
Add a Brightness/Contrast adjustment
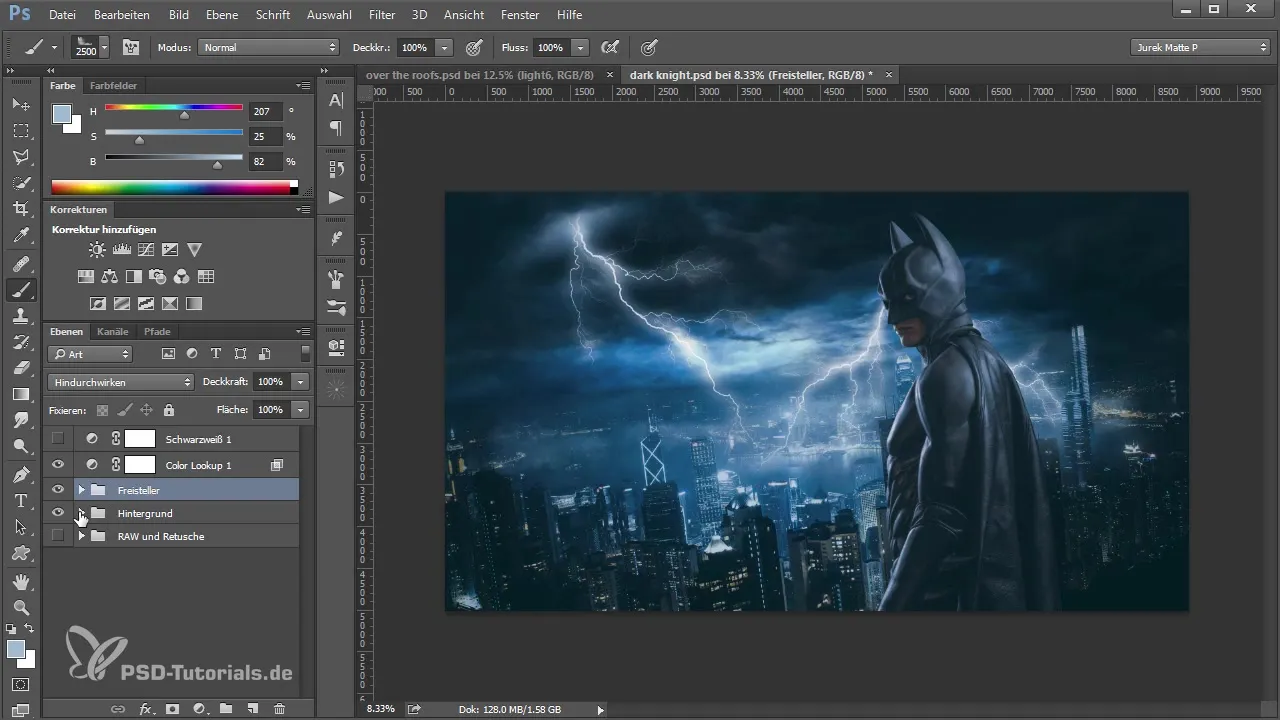pyautogui.click(x=97, y=250)
